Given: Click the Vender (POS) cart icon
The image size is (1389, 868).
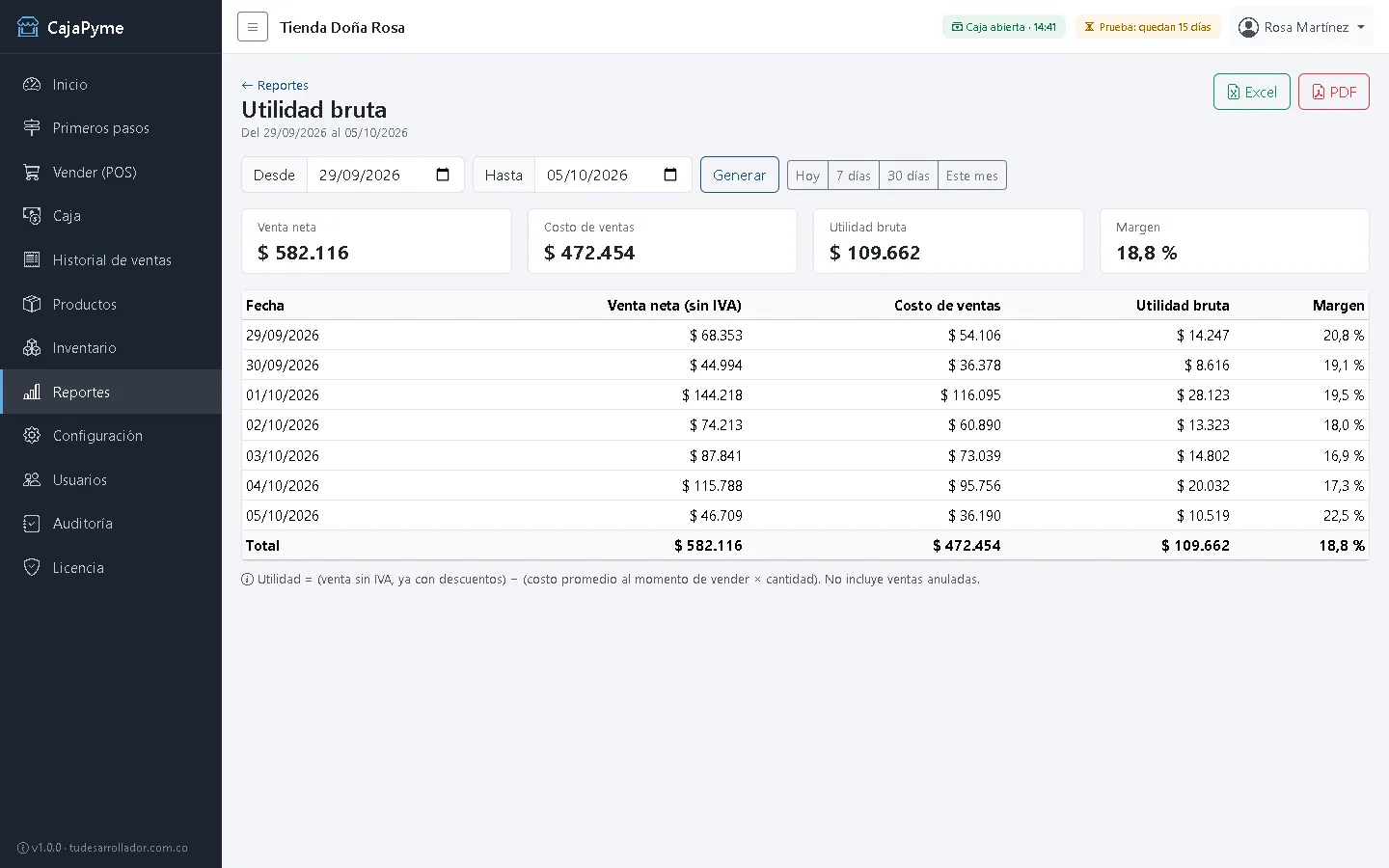Looking at the screenshot, I should (x=32, y=173).
